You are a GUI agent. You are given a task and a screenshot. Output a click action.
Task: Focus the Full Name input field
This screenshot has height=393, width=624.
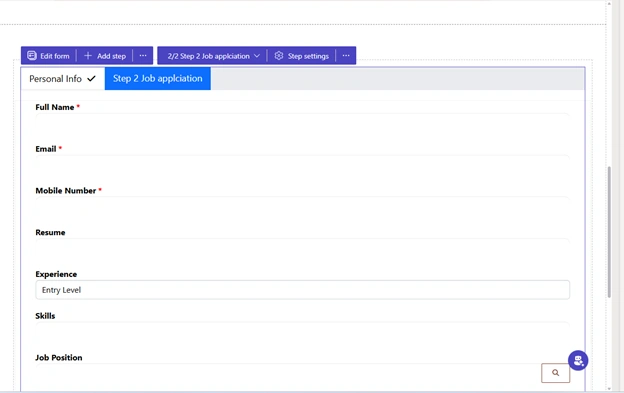(302, 123)
